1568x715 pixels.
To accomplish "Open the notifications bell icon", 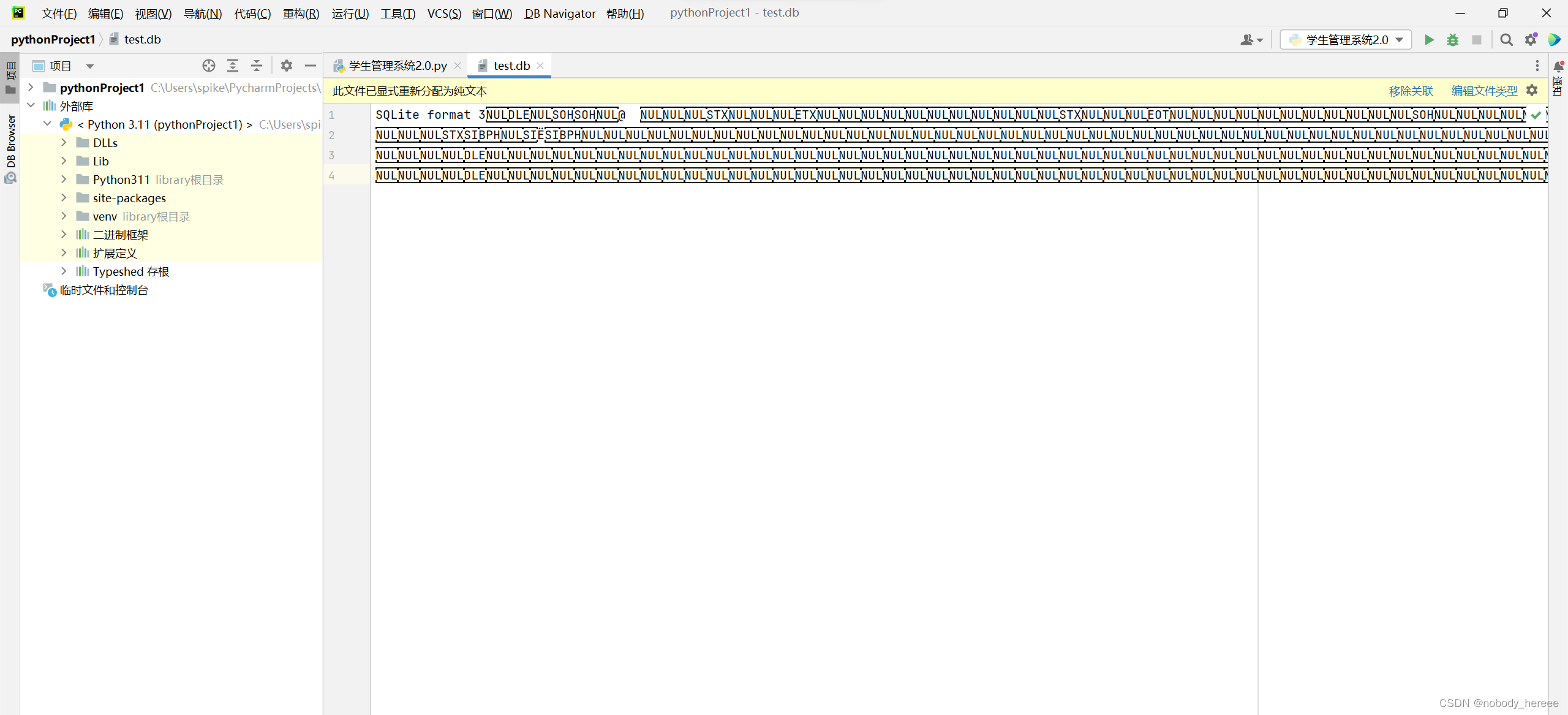I will coord(1559,66).
